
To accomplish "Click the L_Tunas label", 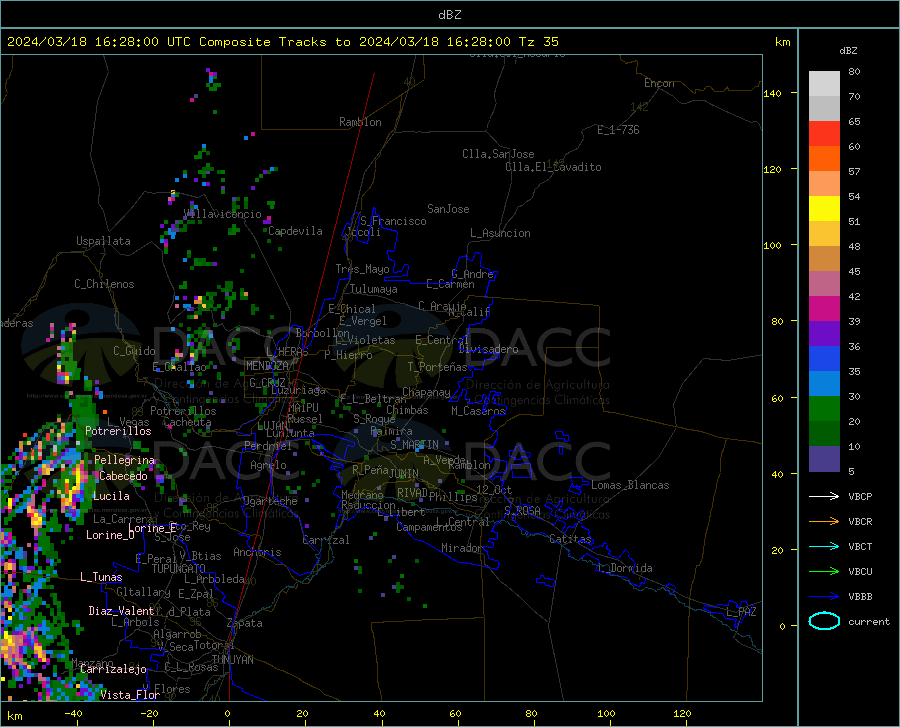I will [x=101, y=577].
